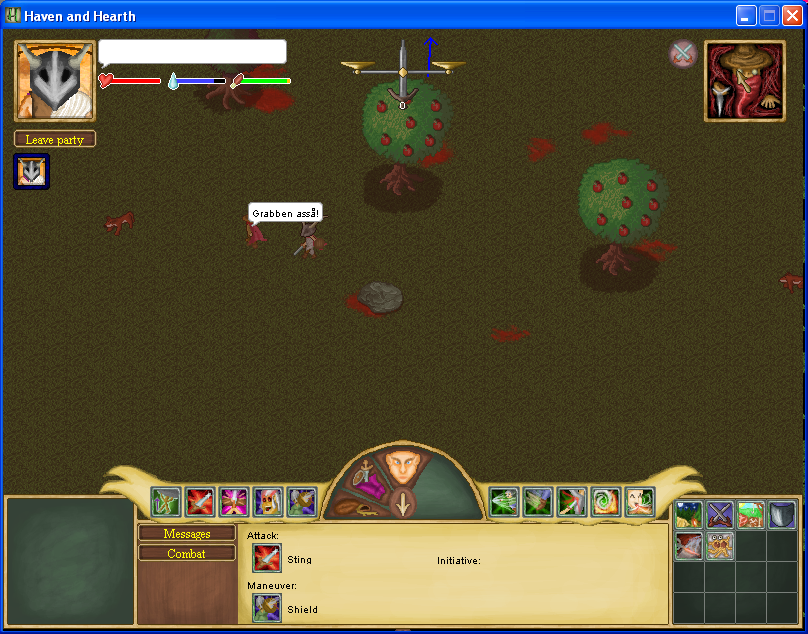Open the grey shield menu grid icon

[782, 515]
